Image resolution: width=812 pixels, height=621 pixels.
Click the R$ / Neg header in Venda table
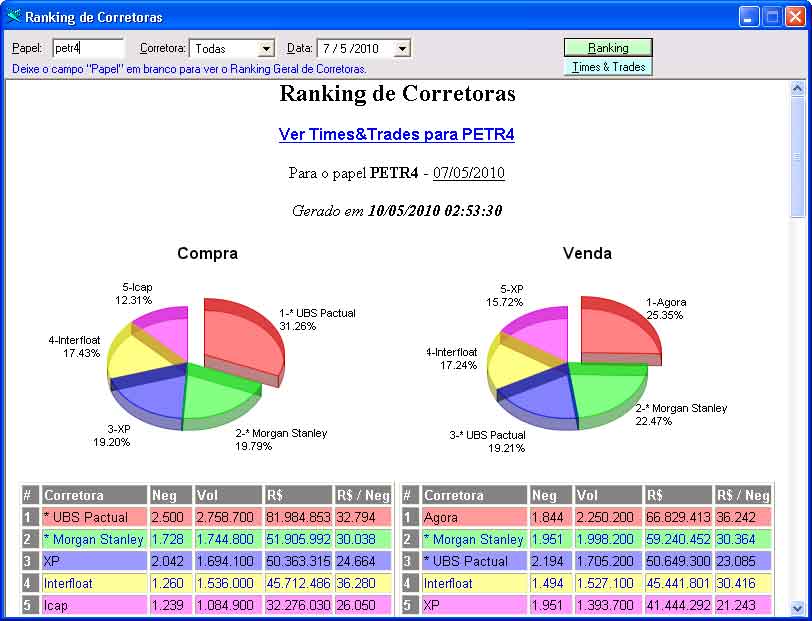coord(742,495)
